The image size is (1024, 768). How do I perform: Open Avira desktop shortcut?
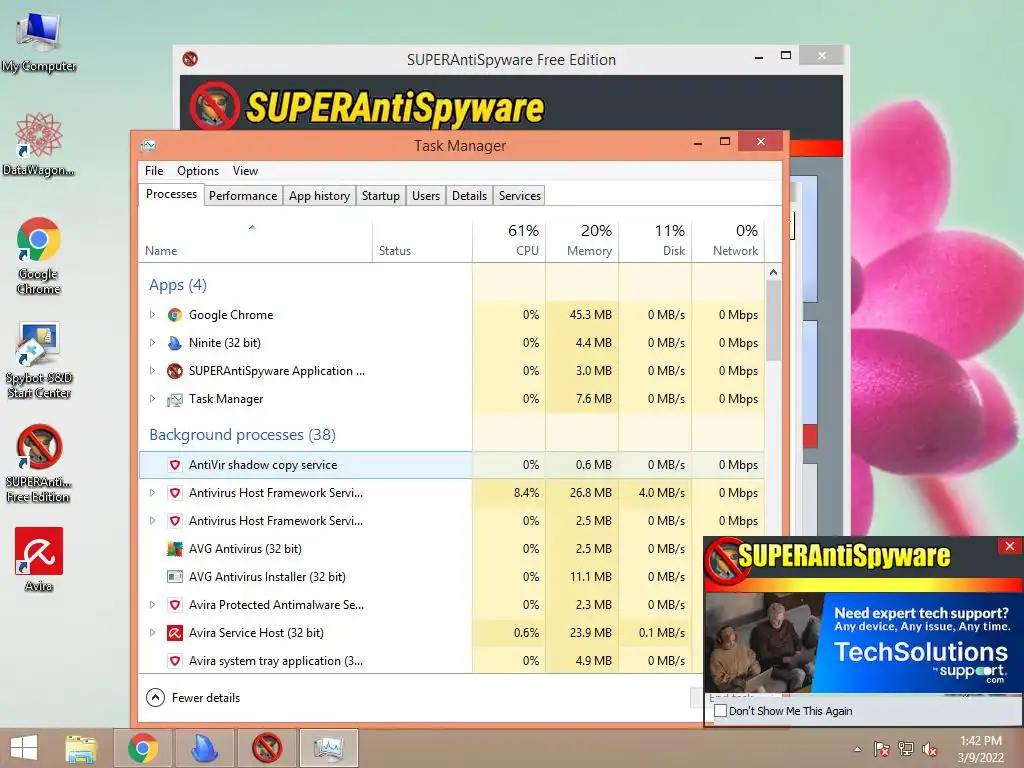click(x=39, y=560)
